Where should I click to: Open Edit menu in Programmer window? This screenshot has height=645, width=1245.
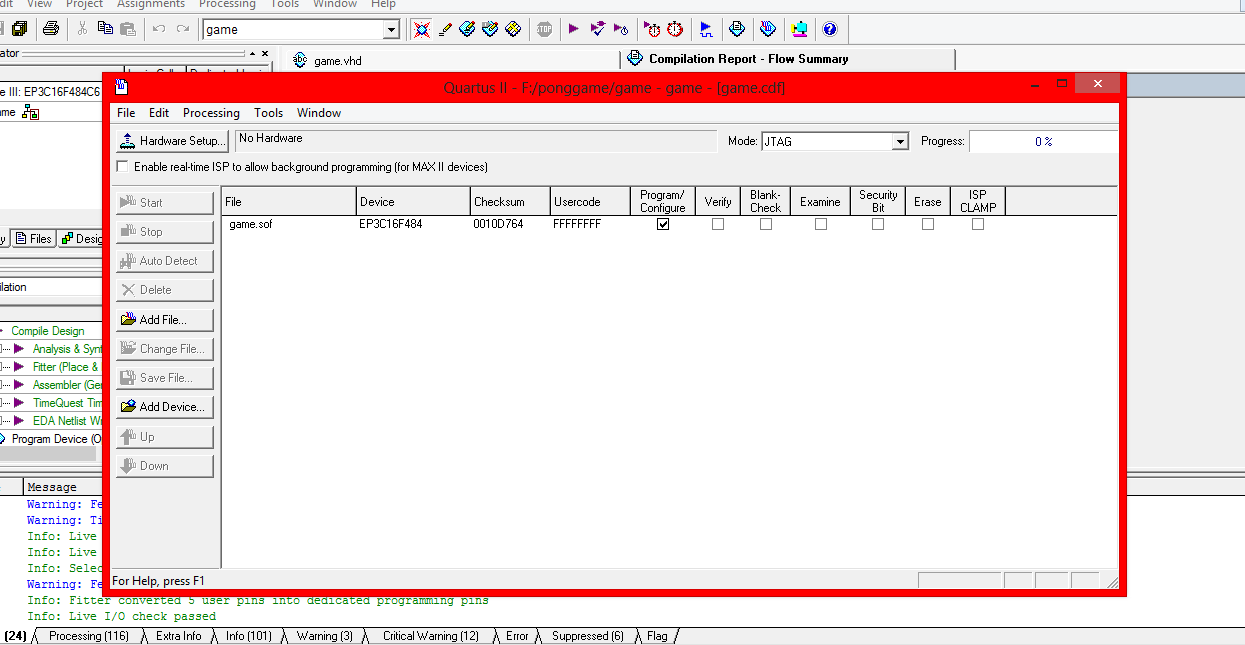coord(159,113)
